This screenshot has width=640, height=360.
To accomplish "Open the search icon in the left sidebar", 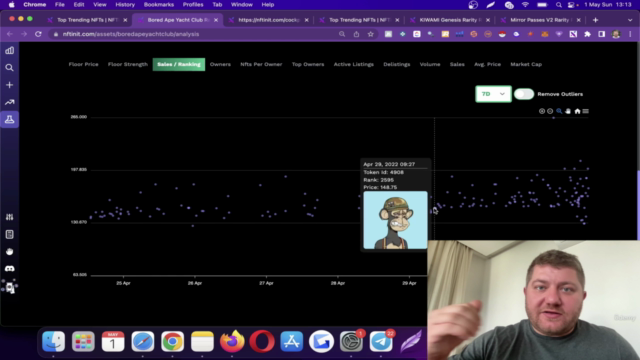I will coord(9,68).
